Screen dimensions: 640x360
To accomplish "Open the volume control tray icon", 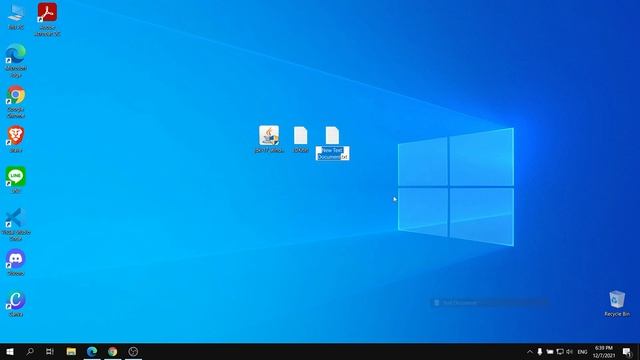I will point(569,351).
